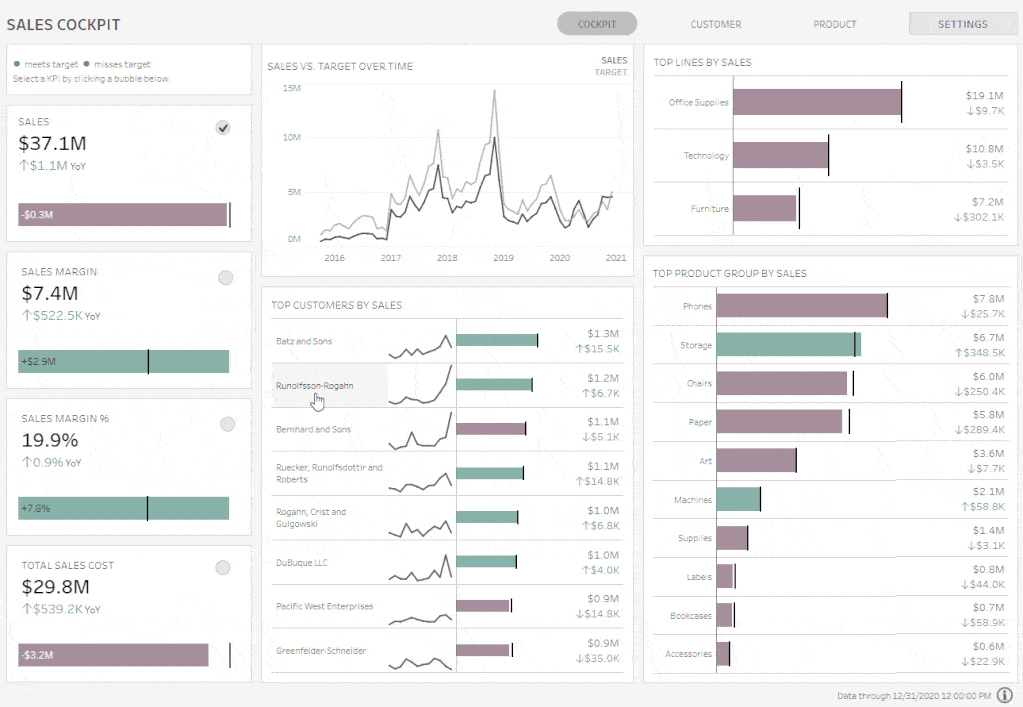Select the Phones product group bar
Screen dimensions: 1023x707
(801, 306)
